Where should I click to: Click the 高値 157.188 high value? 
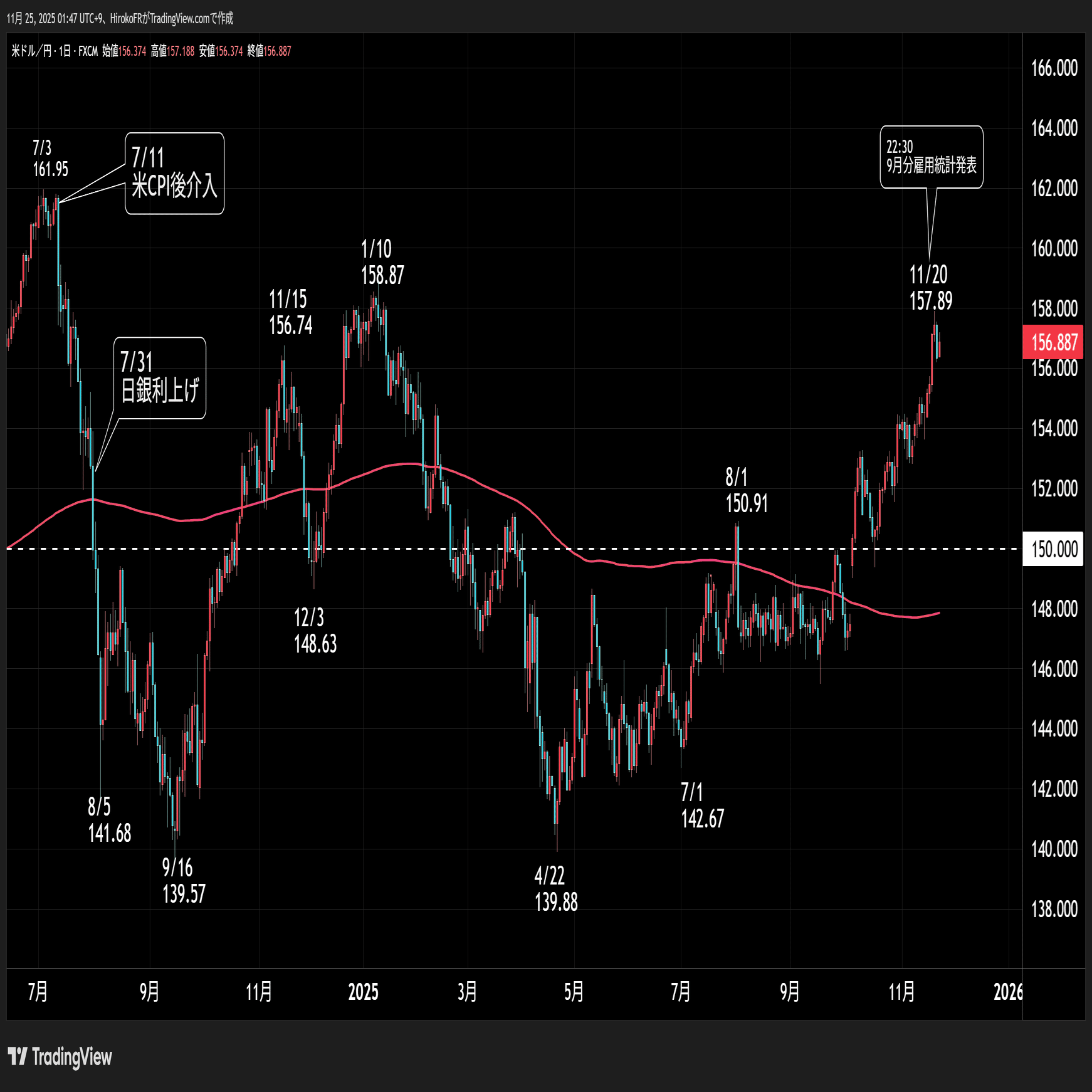172,51
